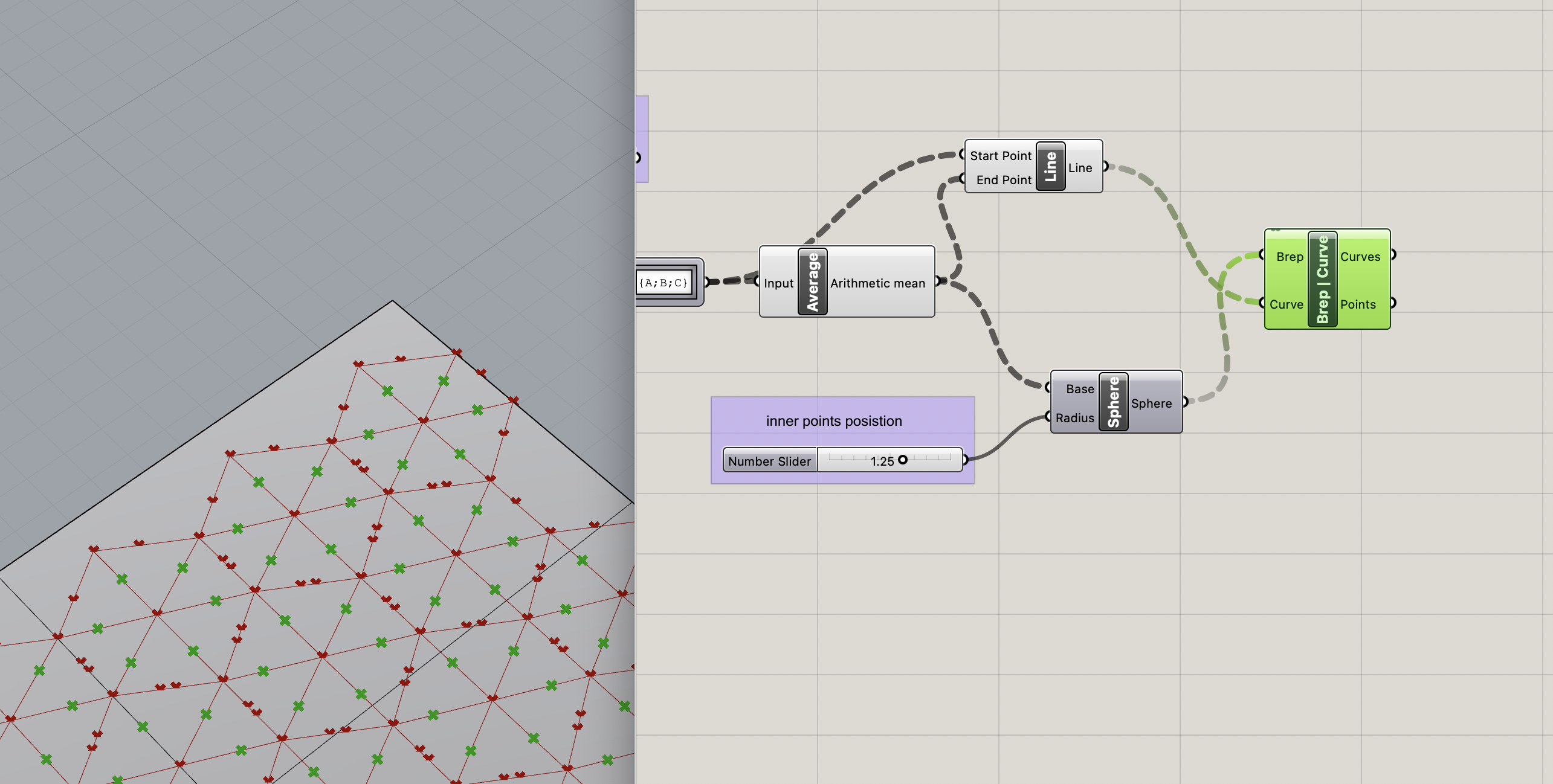
Task: Select the inner points posistion group
Action: (x=834, y=421)
